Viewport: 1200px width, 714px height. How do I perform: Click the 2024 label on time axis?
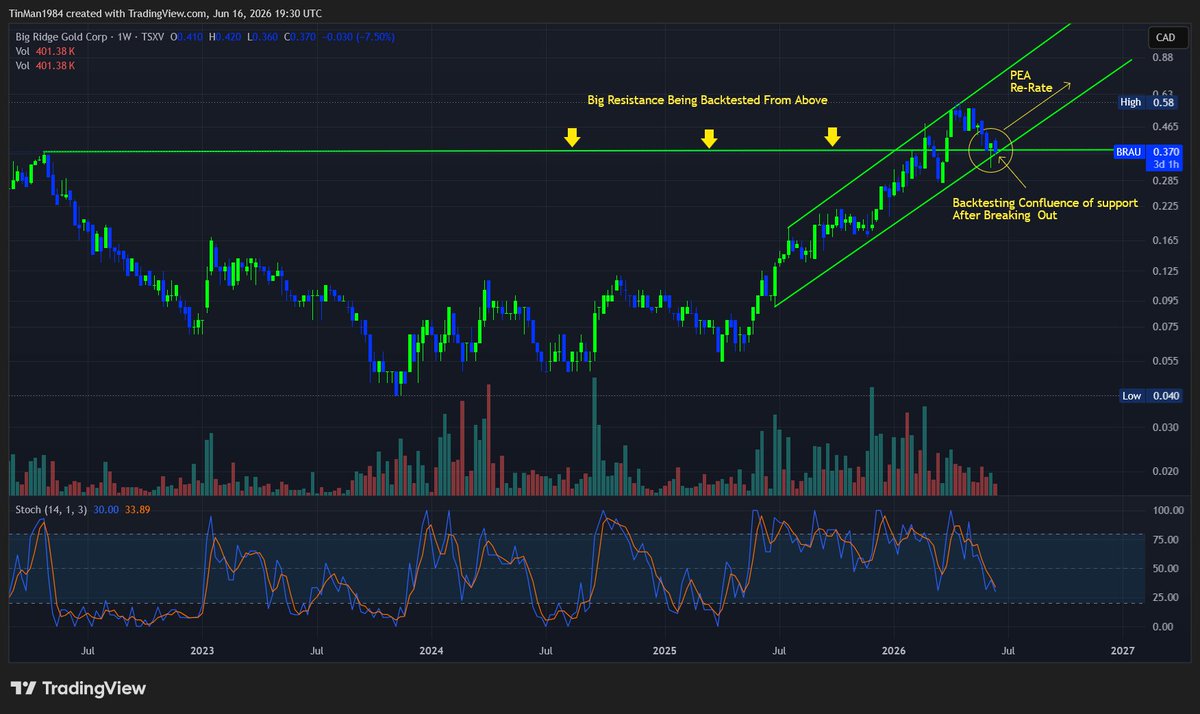coord(431,651)
